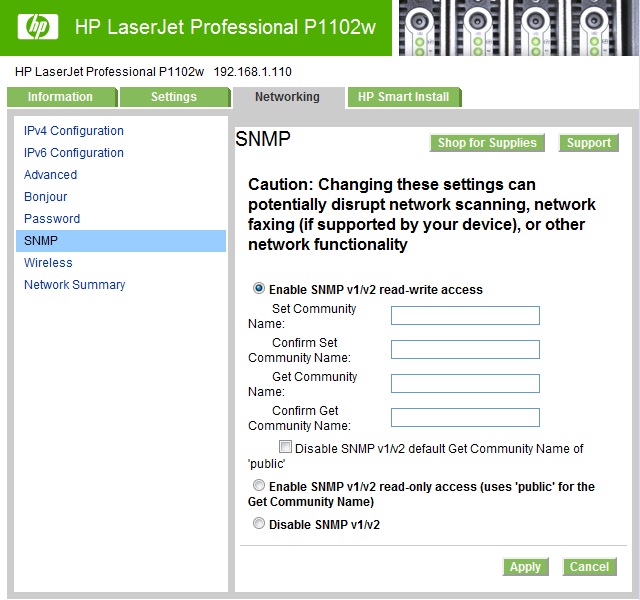Image resolution: width=640 pixels, height=600 pixels.
Task: Open IPv6 Configuration page
Action: (73, 153)
